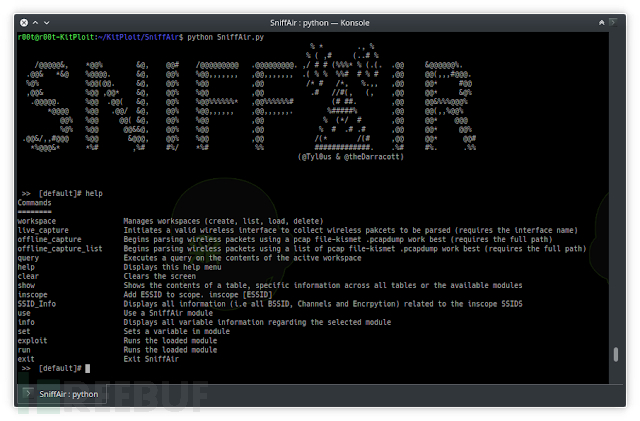Click the 'use' command name
The height and width of the screenshot is (421, 640).
pyautogui.click(x=24, y=313)
